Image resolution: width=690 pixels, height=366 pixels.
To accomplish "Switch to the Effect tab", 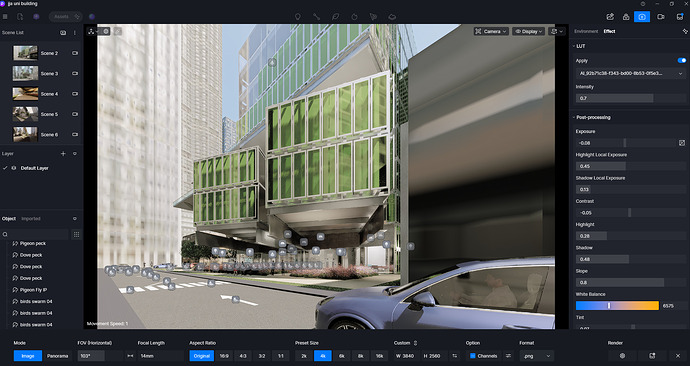I will pyautogui.click(x=609, y=31).
